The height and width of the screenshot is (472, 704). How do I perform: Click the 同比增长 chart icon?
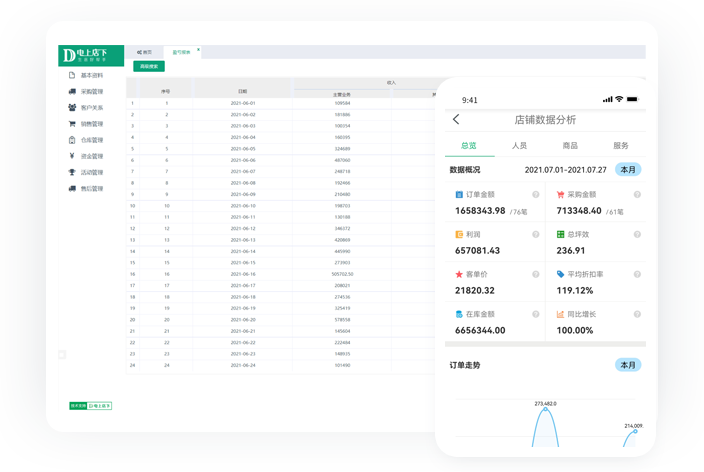click(x=560, y=314)
